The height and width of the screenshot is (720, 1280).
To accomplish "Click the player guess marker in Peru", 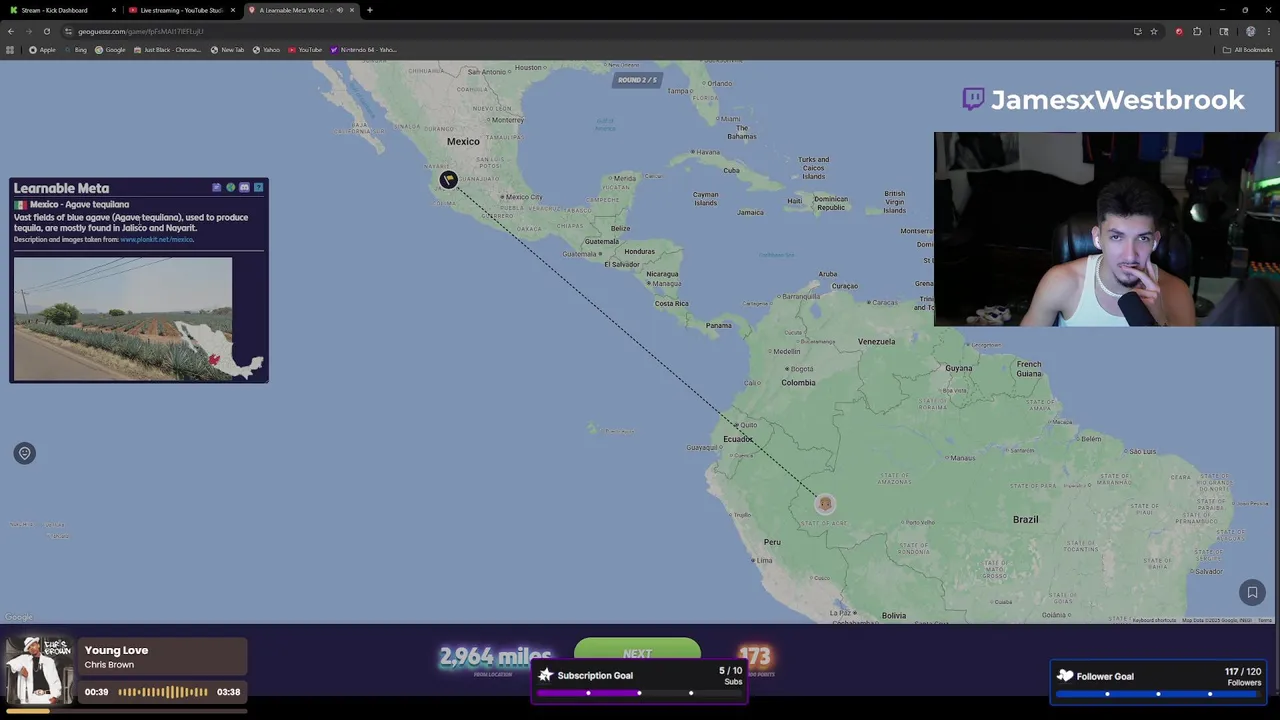I will [x=825, y=503].
